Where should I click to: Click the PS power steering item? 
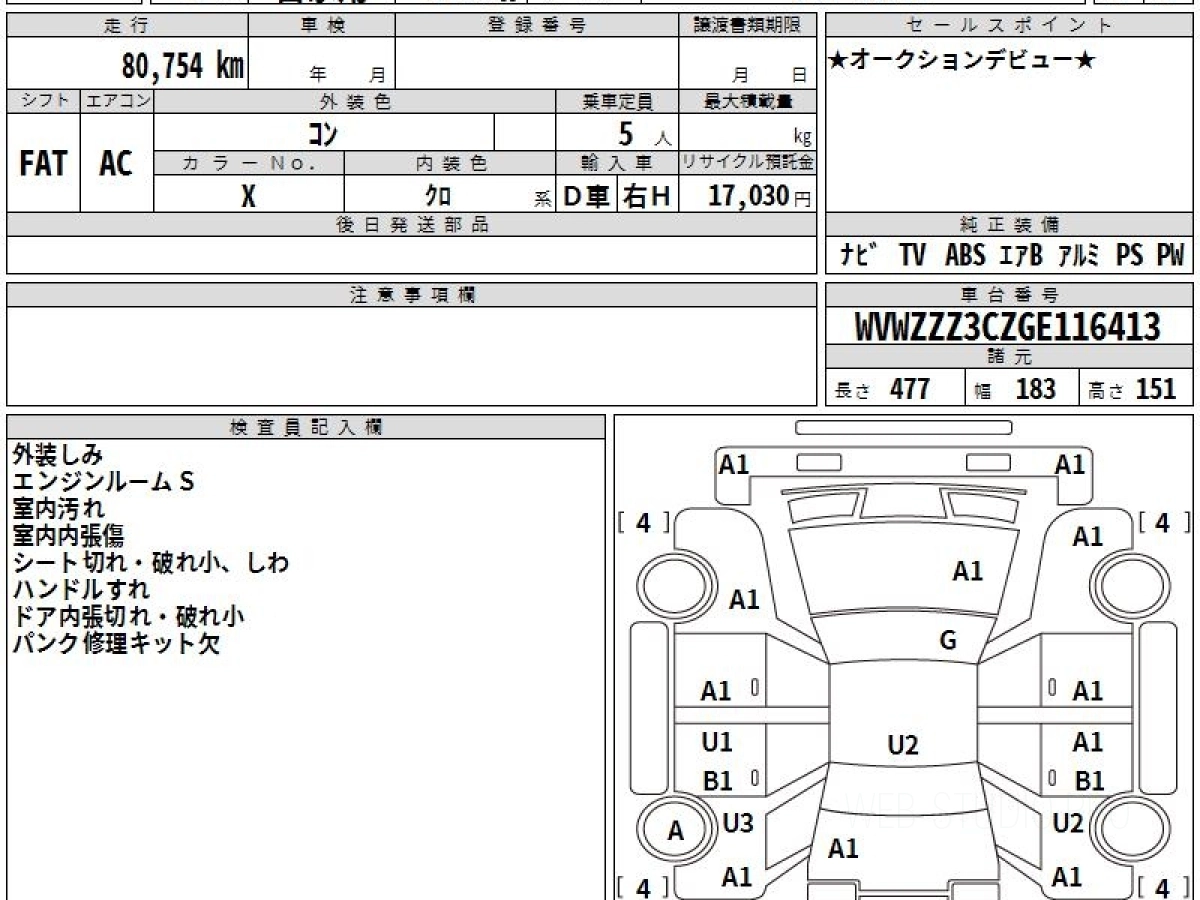tap(1129, 256)
